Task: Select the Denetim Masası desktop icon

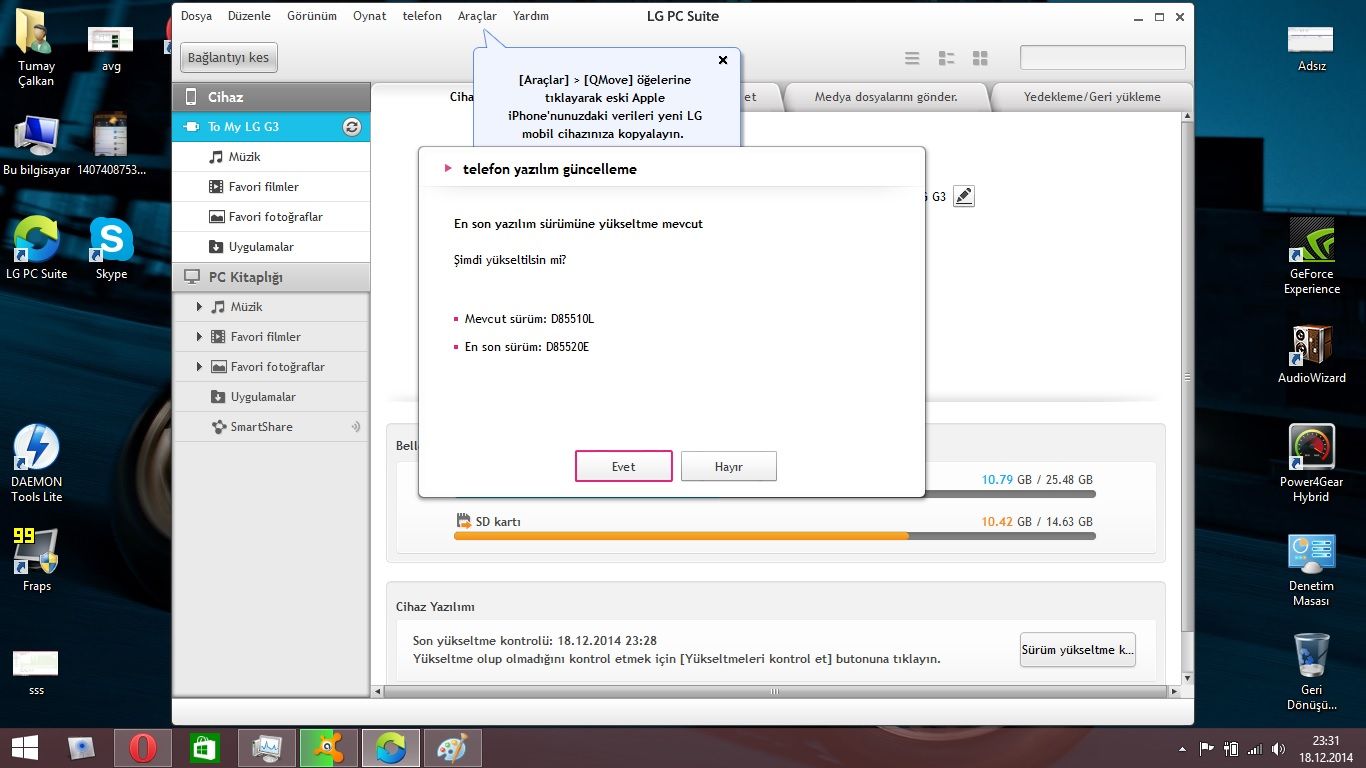Action: coord(1311,570)
